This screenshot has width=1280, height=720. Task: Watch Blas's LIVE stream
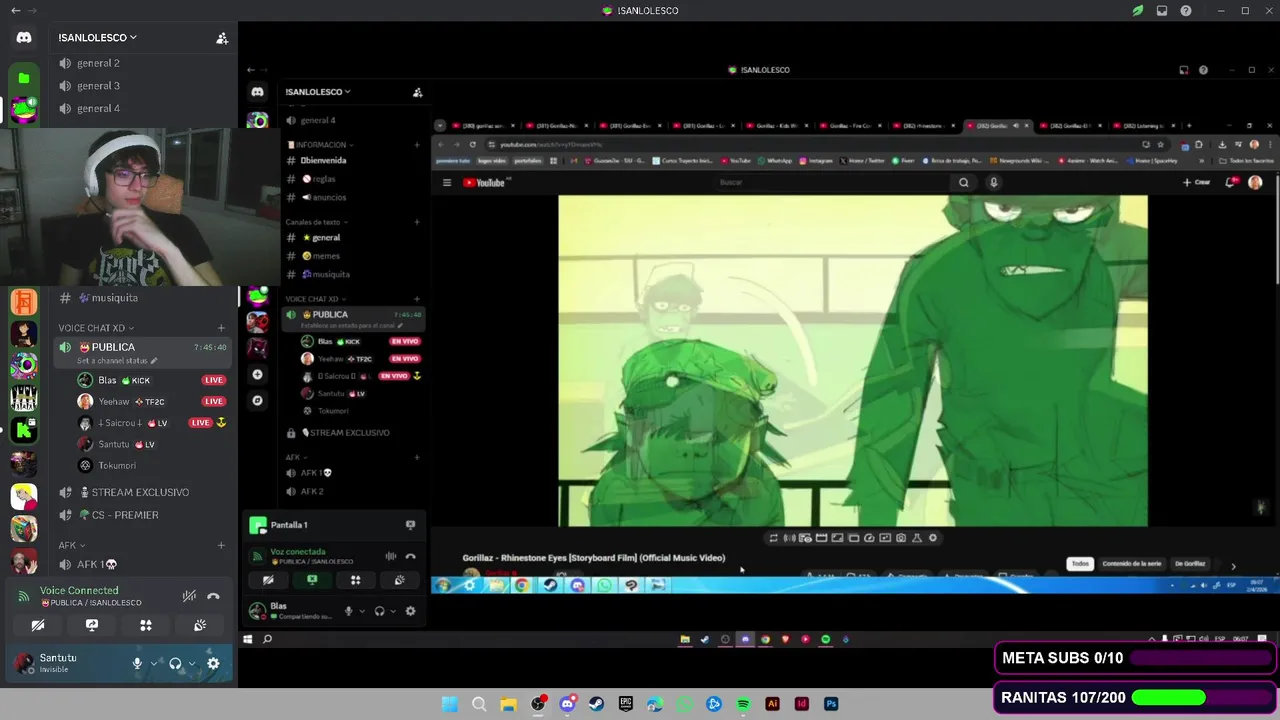click(x=213, y=380)
